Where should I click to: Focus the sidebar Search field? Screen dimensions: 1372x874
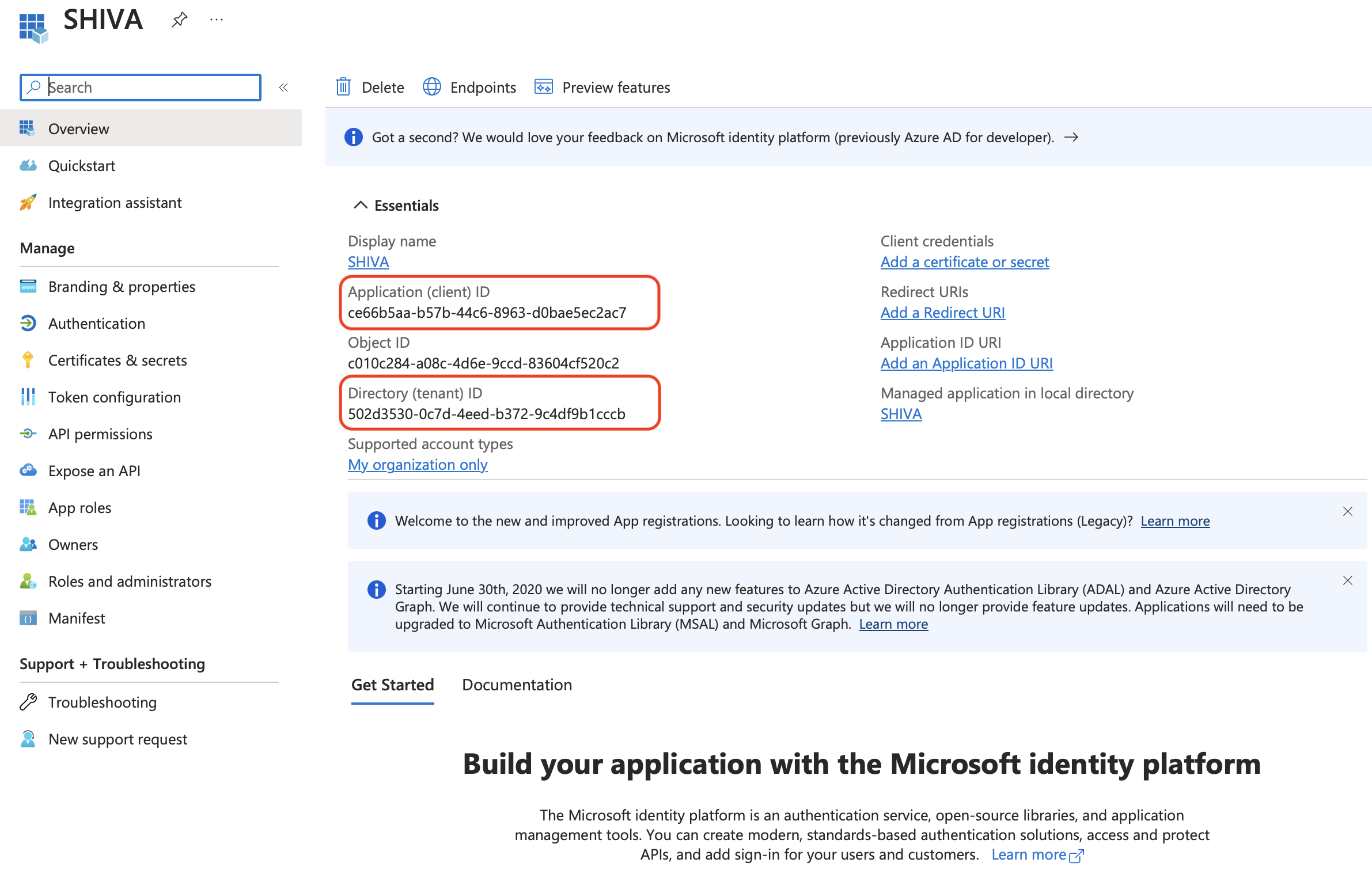click(150, 88)
